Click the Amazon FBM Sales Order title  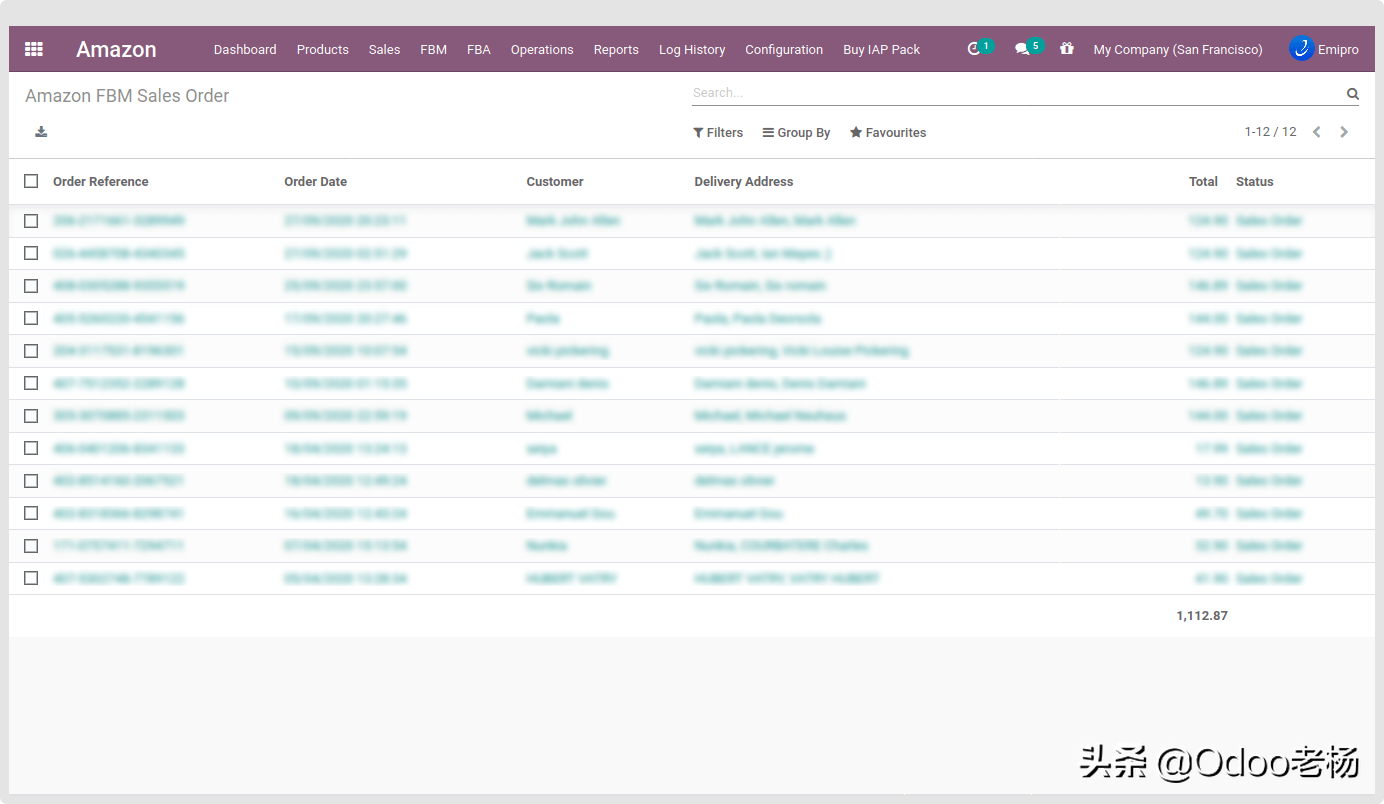(x=127, y=96)
